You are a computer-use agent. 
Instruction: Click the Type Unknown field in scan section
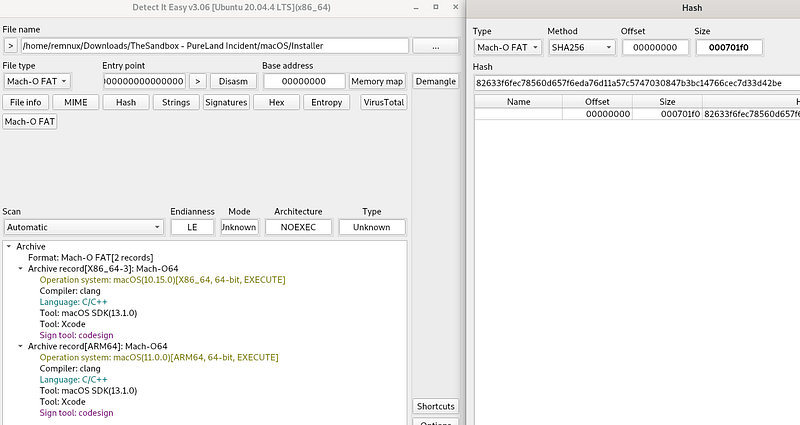click(x=371, y=227)
